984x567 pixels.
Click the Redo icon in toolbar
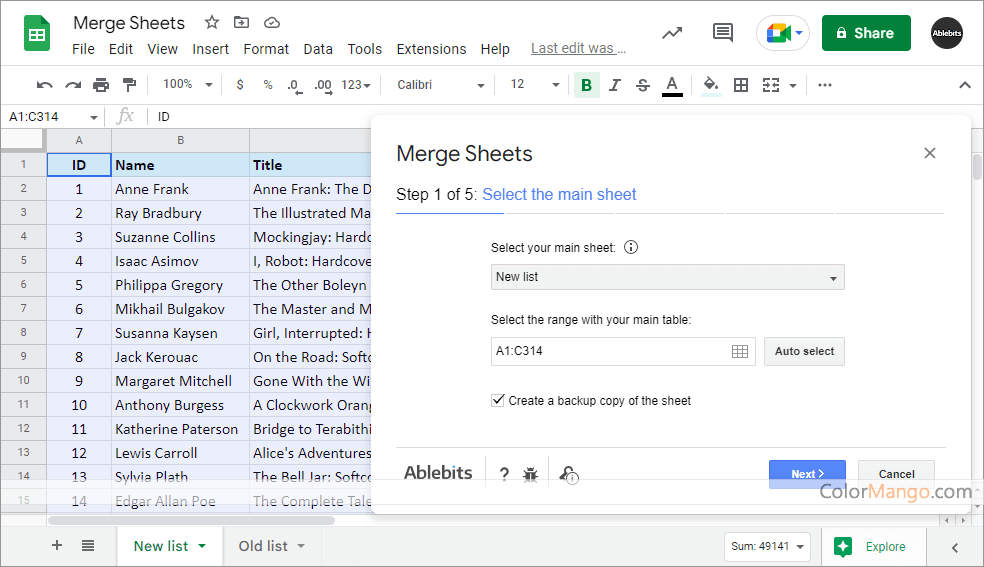[73, 85]
